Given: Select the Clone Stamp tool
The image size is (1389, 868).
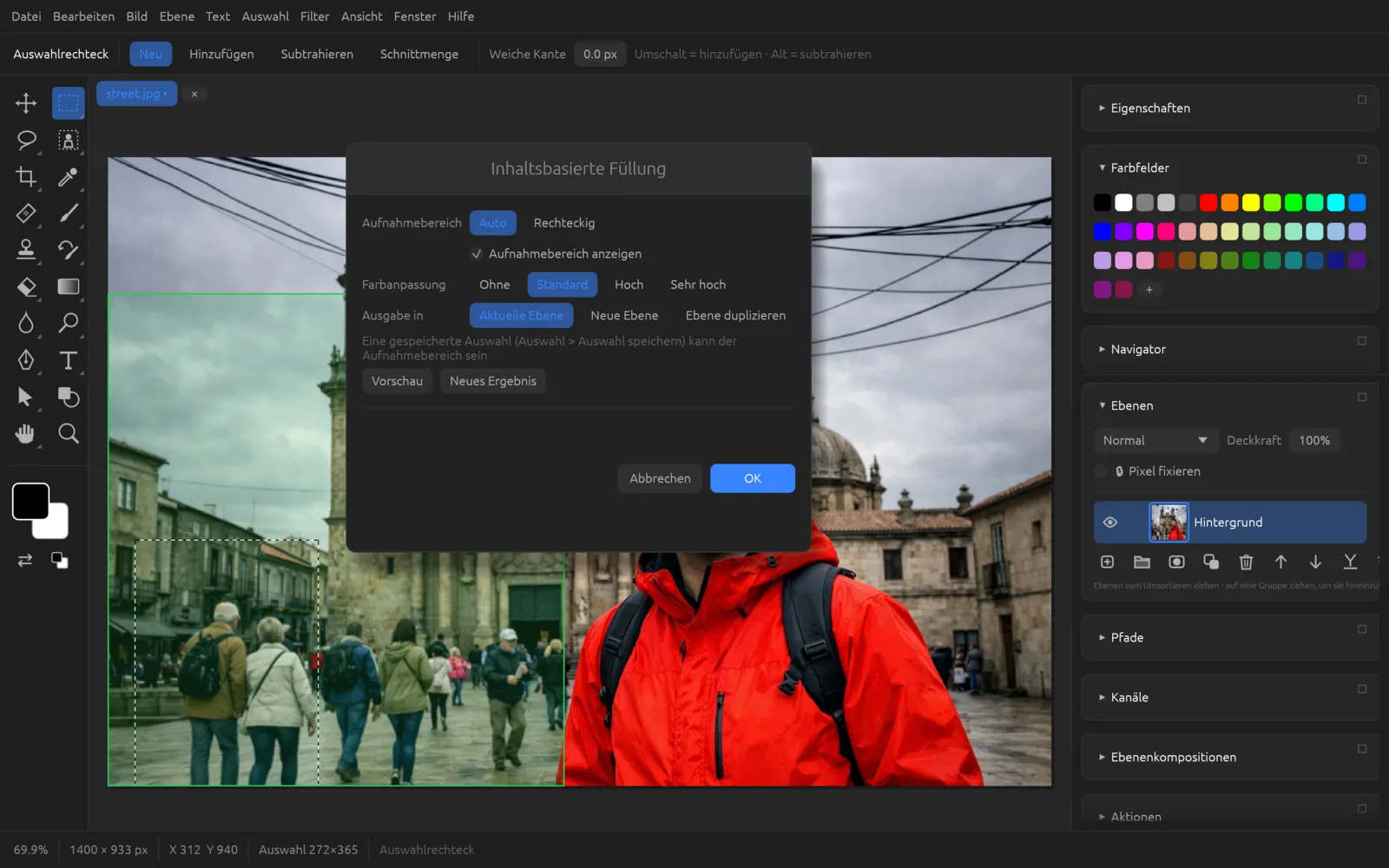Looking at the screenshot, I should 26,250.
